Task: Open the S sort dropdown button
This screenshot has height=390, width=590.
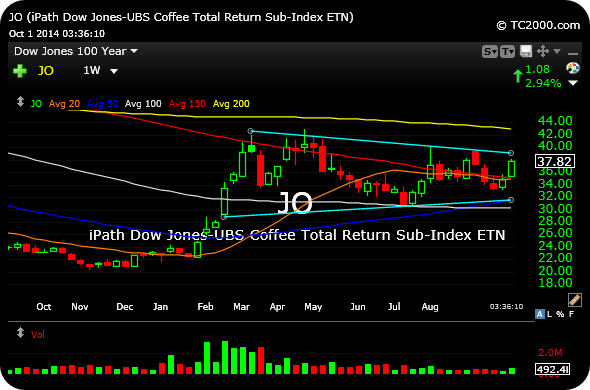Action: tap(490, 52)
